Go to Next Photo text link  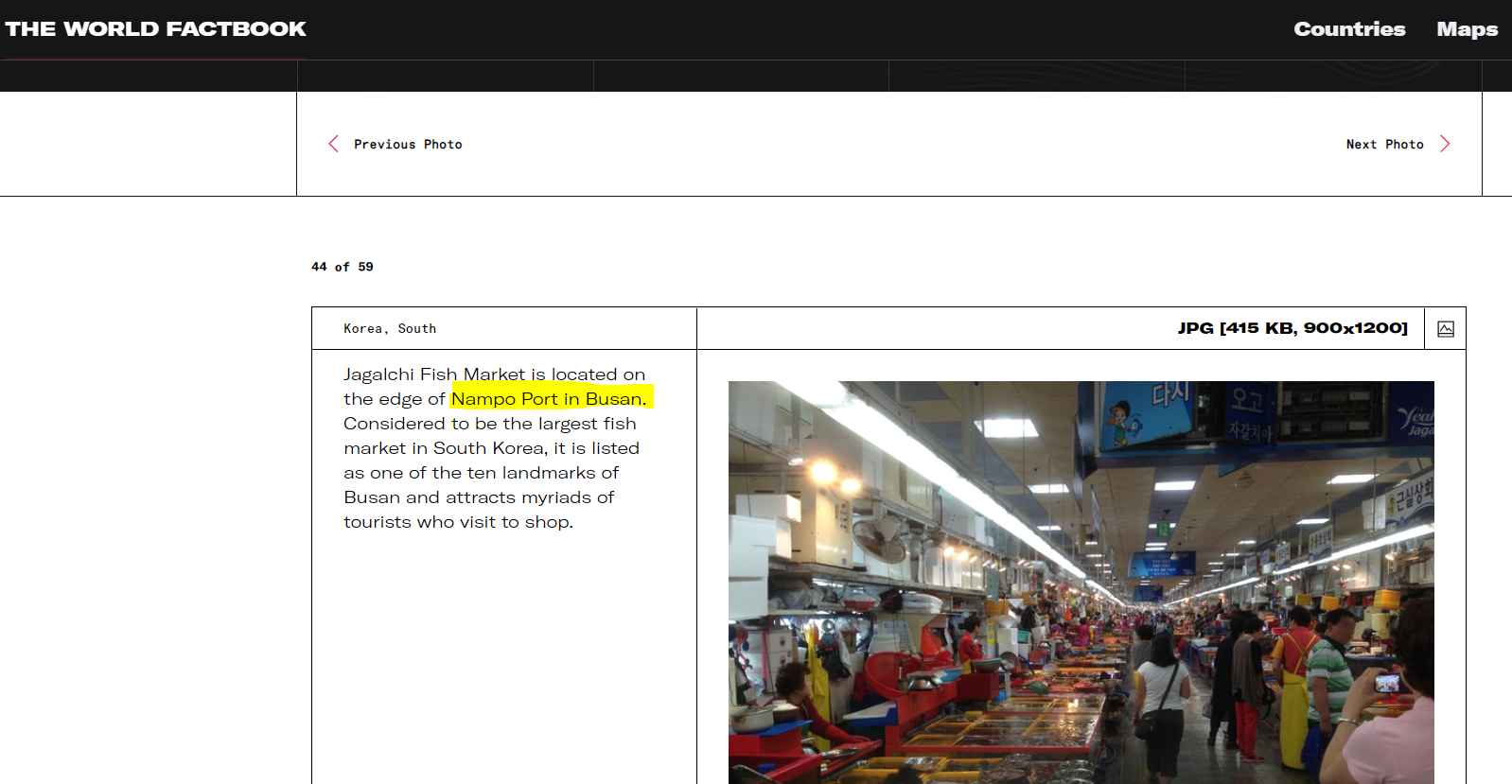[x=1384, y=145]
